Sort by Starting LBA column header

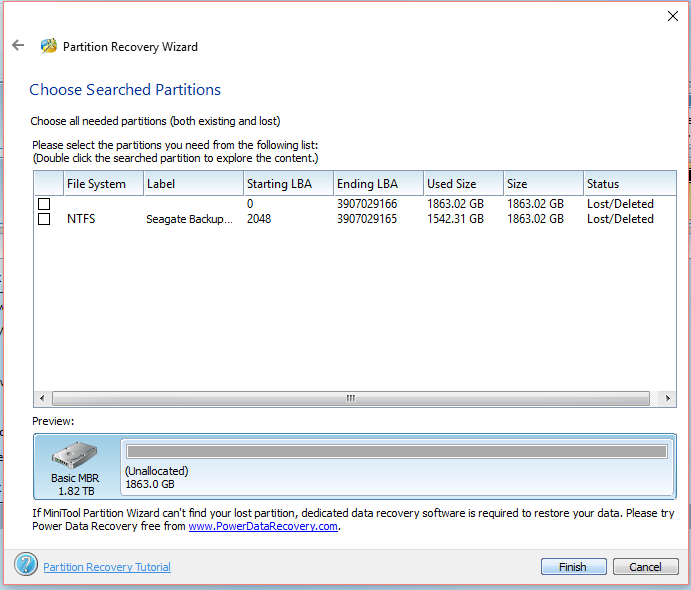289,183
